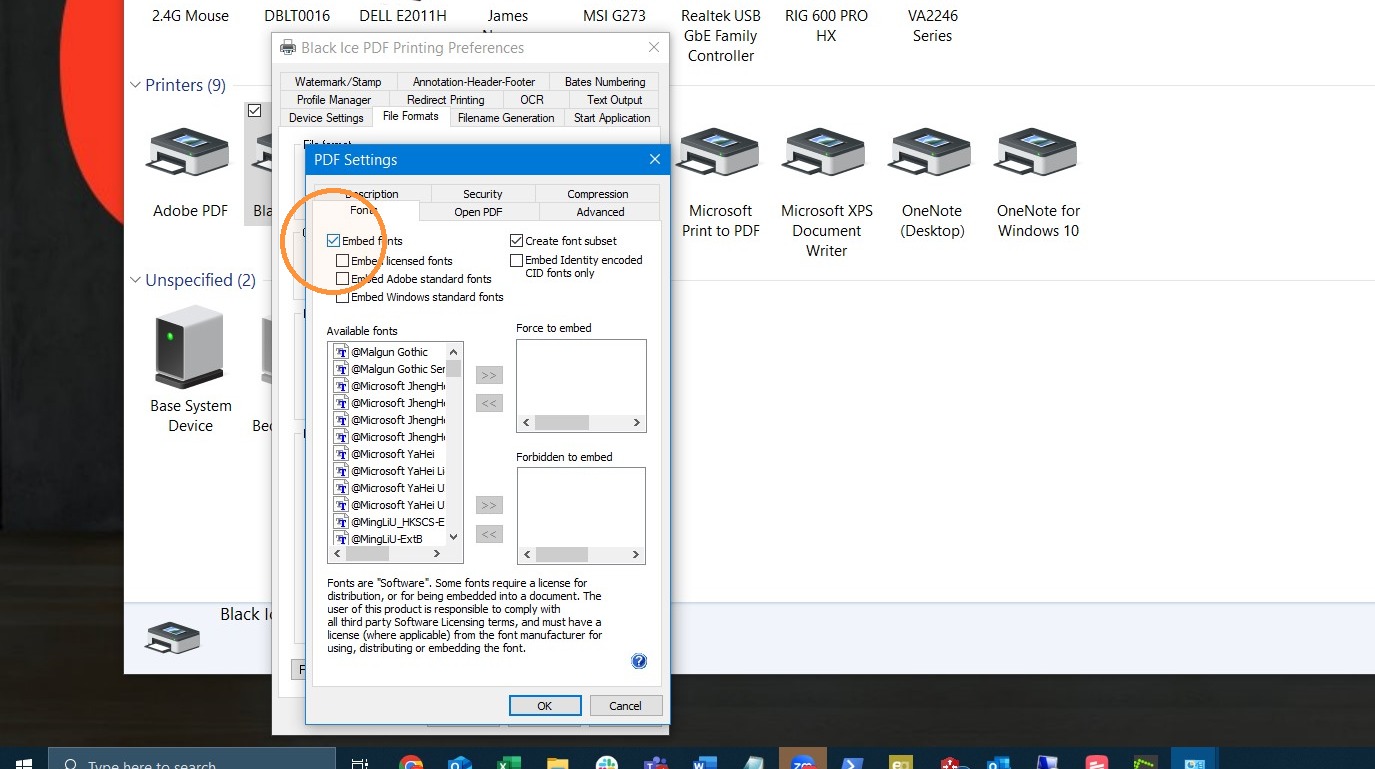Click the font icon beside @MingLiU-ExtB

342,539
